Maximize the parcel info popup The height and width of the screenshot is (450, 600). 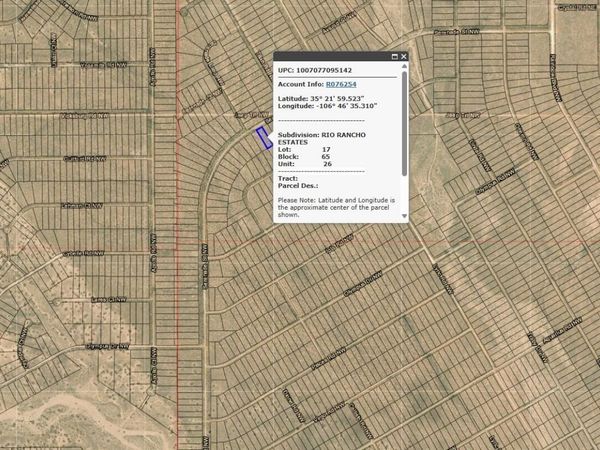tap(395, 57)
